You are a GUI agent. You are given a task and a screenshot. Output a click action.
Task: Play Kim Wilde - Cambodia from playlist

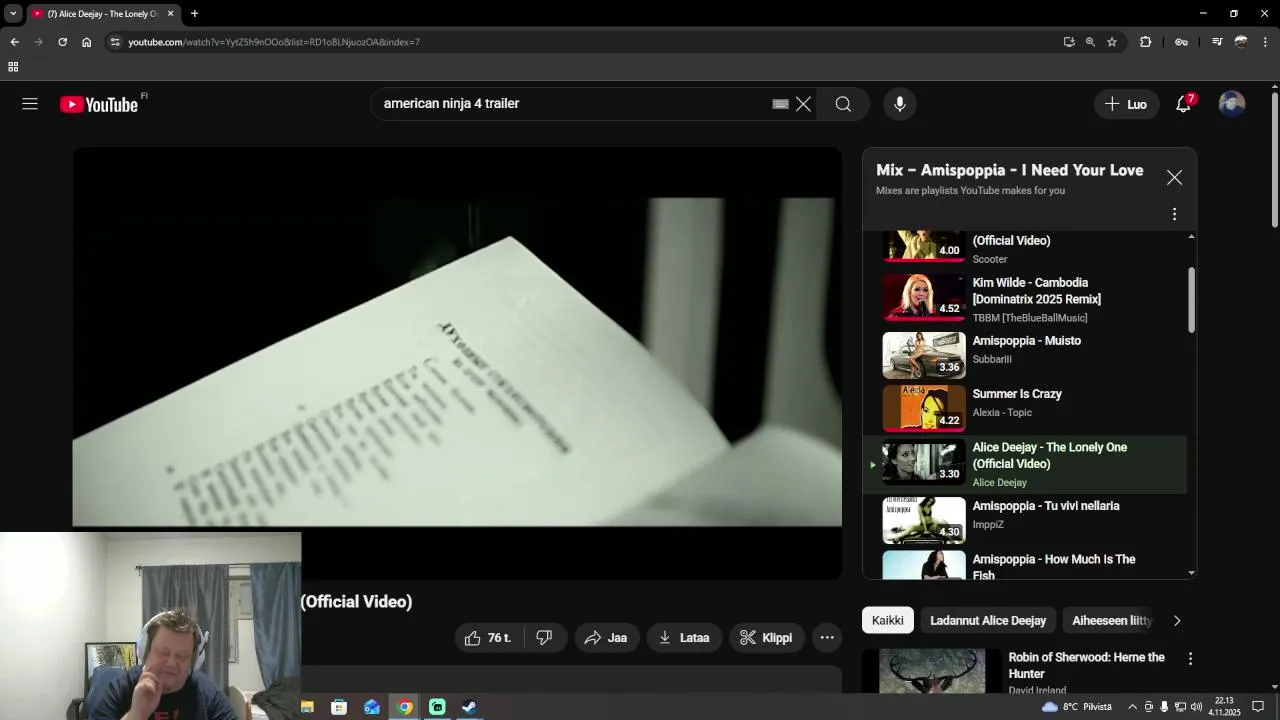tap(1024, 299)
